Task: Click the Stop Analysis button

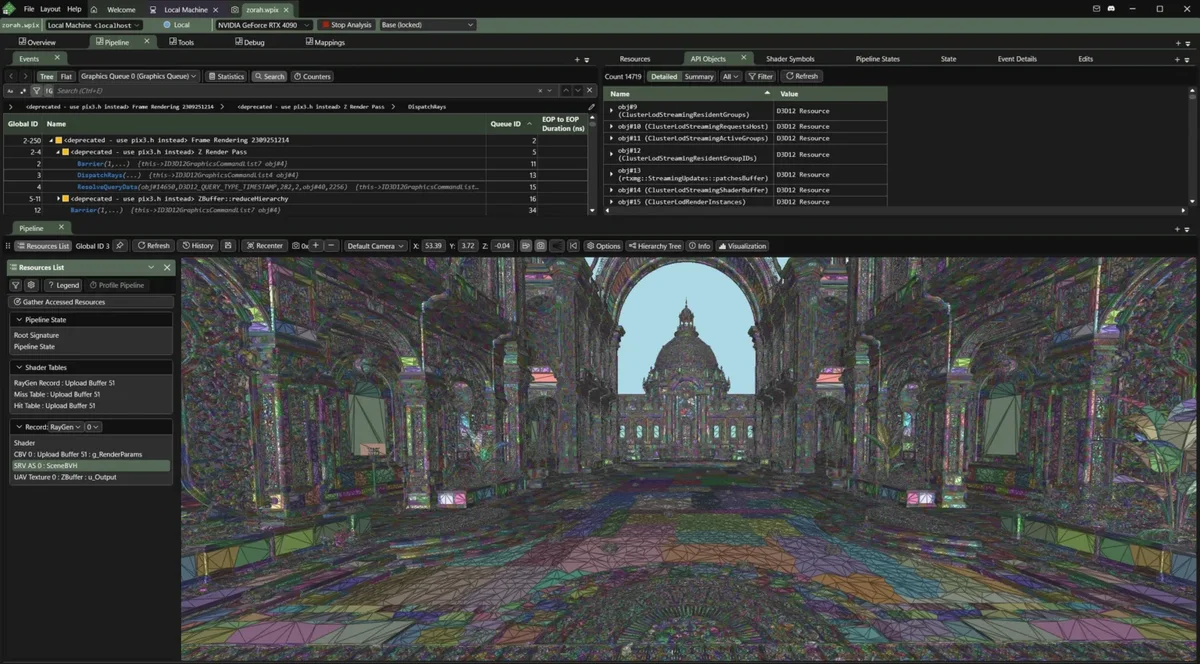Action: [x=346, y=25]
